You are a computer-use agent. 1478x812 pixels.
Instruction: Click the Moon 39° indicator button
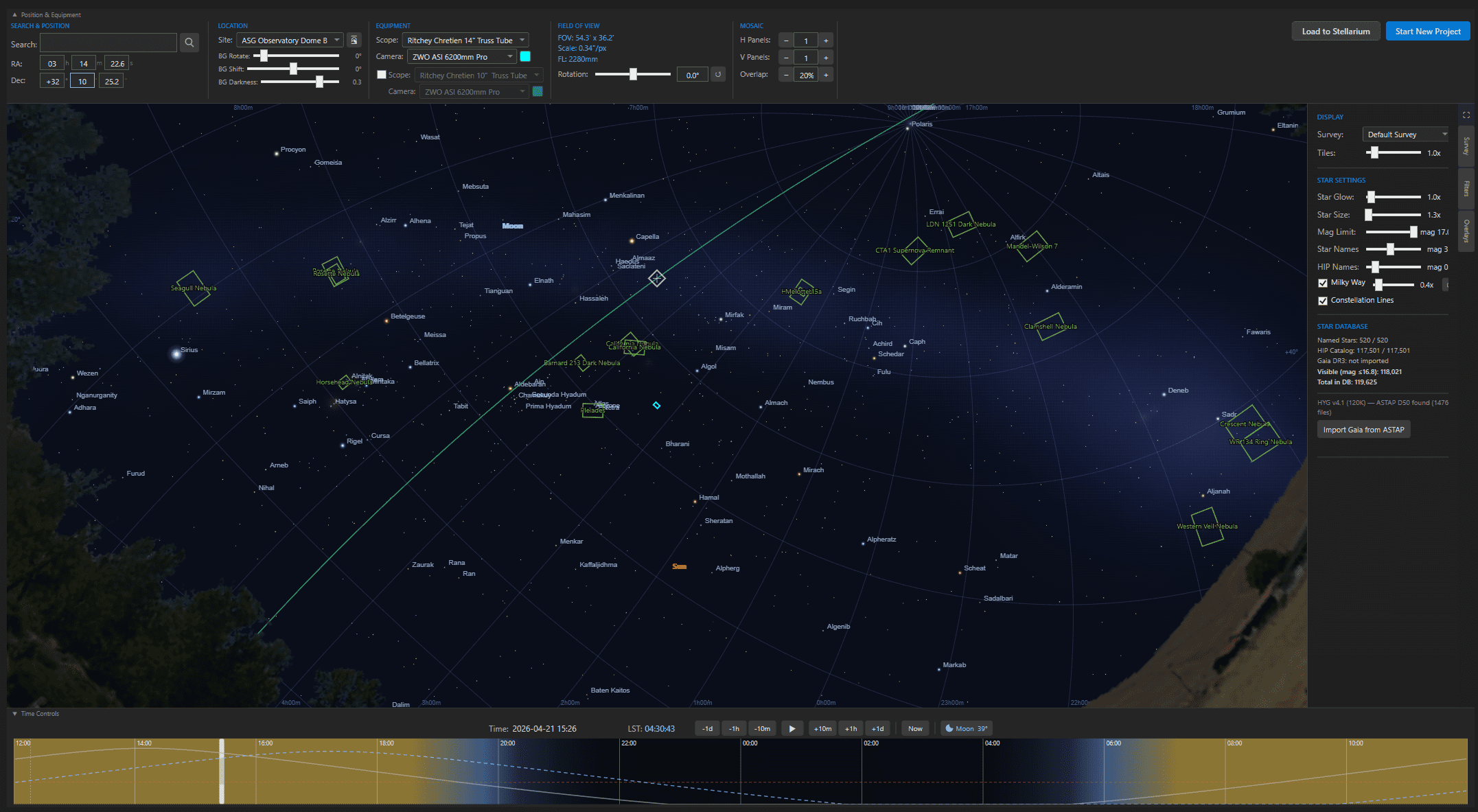click(967, 728)
